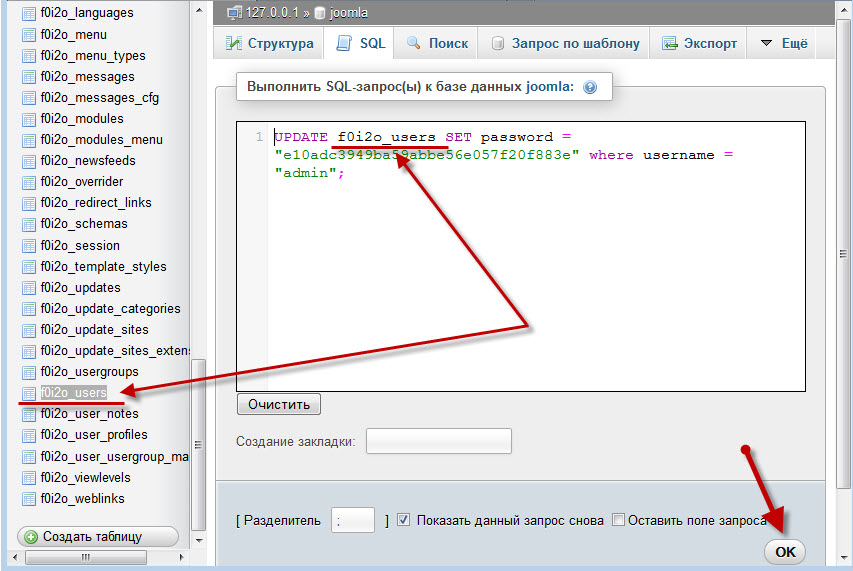This screenshot has height=571, width=853.
Task: Click sidebar horizontal scrollbar right arrow
Action: [x=182, y=557]
